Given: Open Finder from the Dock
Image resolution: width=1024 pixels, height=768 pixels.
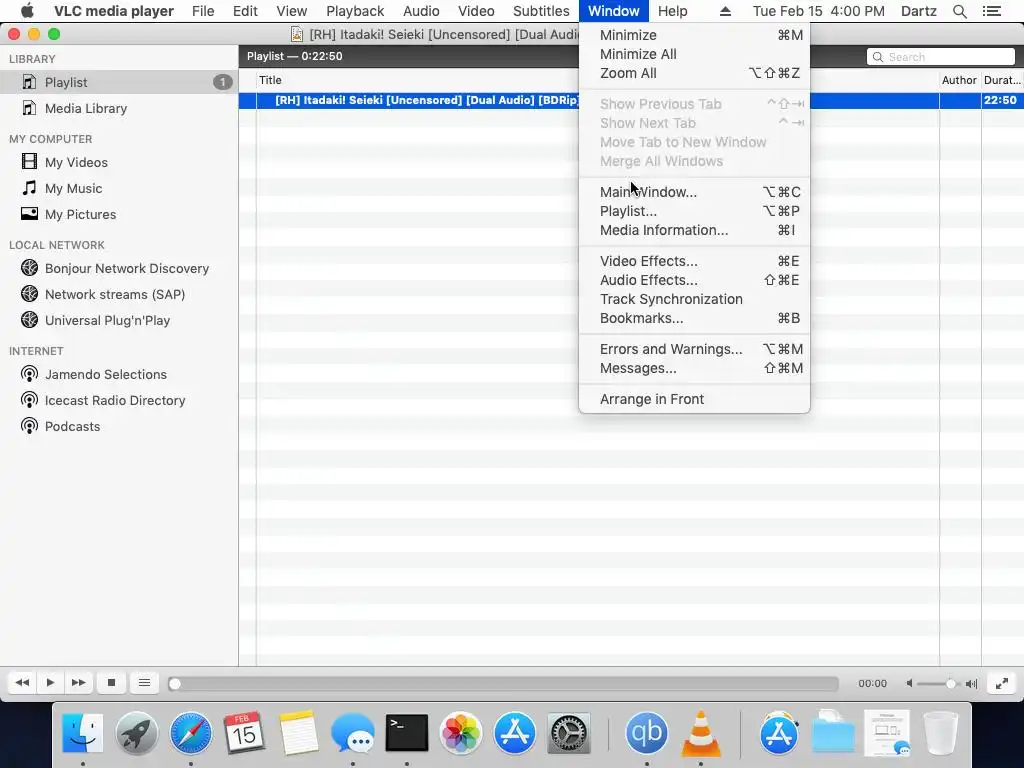Looking at the screenshot, I should coord(82,733).
